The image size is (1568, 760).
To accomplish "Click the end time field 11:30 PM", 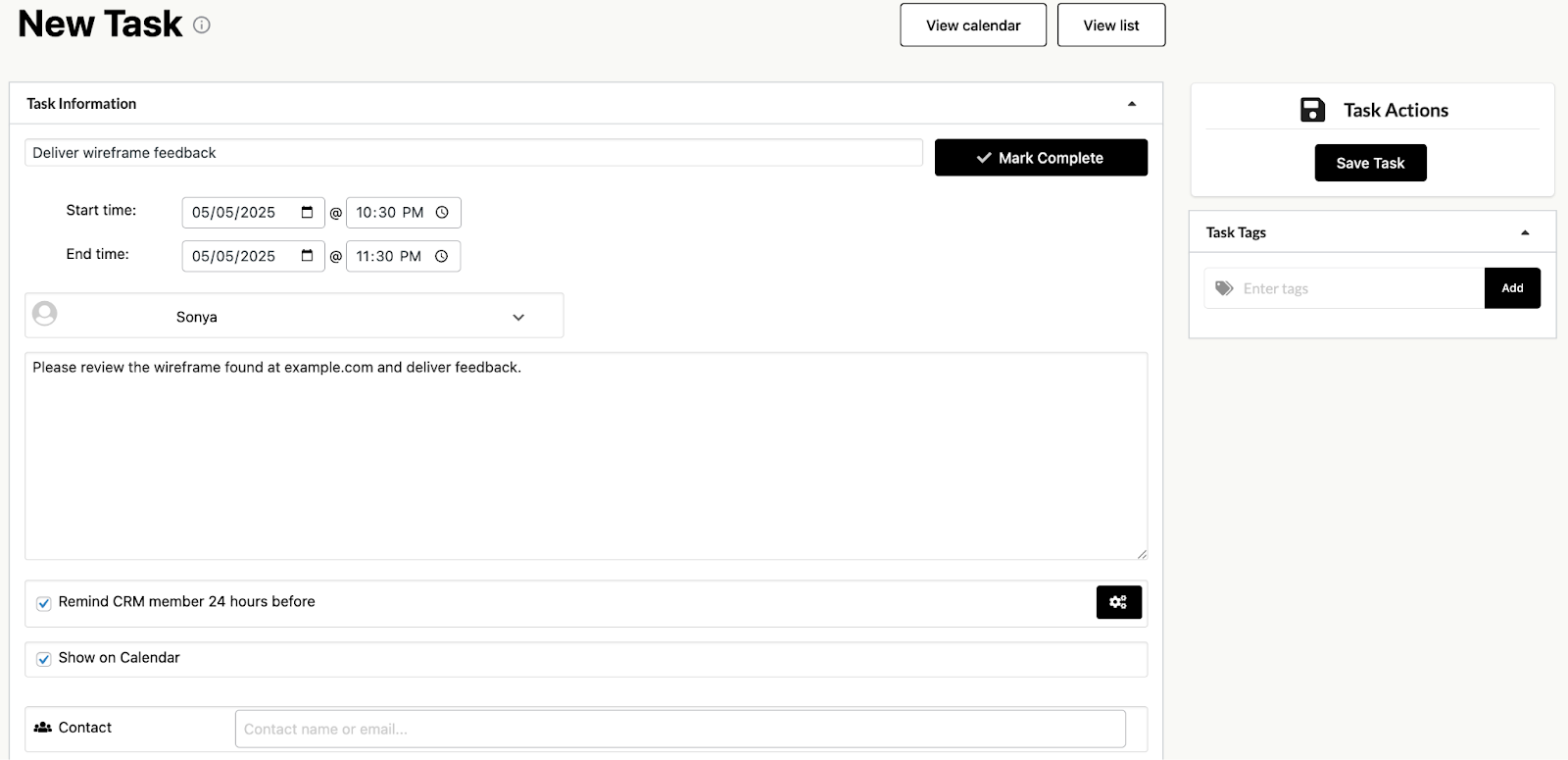I will pyautogui.click(x=403, y=256).
